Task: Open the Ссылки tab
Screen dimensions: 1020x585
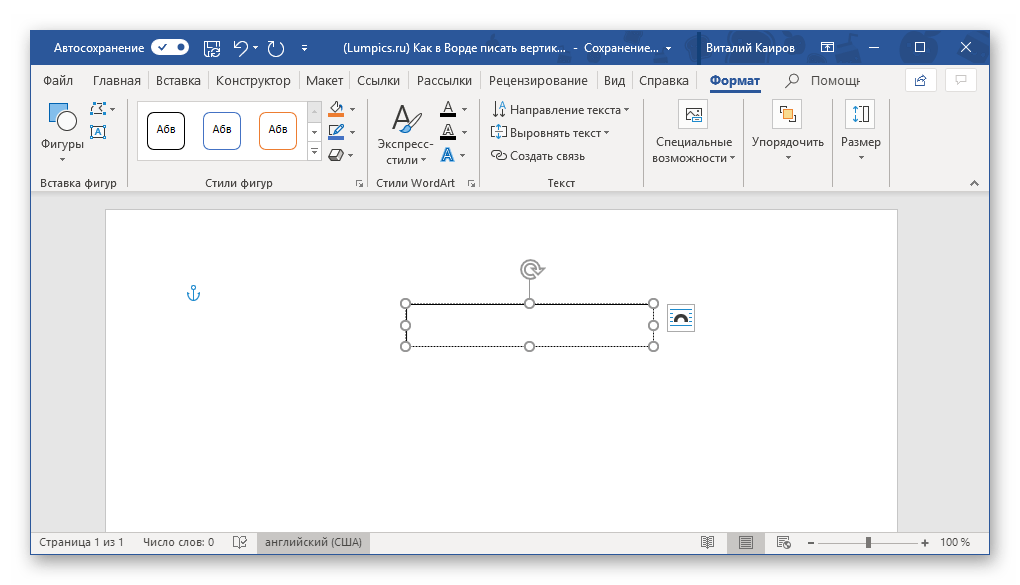Action: click(378, 81)
